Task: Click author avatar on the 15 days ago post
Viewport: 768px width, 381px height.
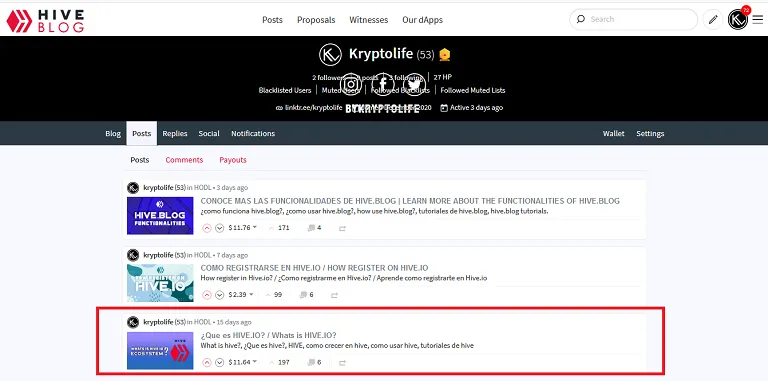Action: pyautogui.click(x=133, y=322)
